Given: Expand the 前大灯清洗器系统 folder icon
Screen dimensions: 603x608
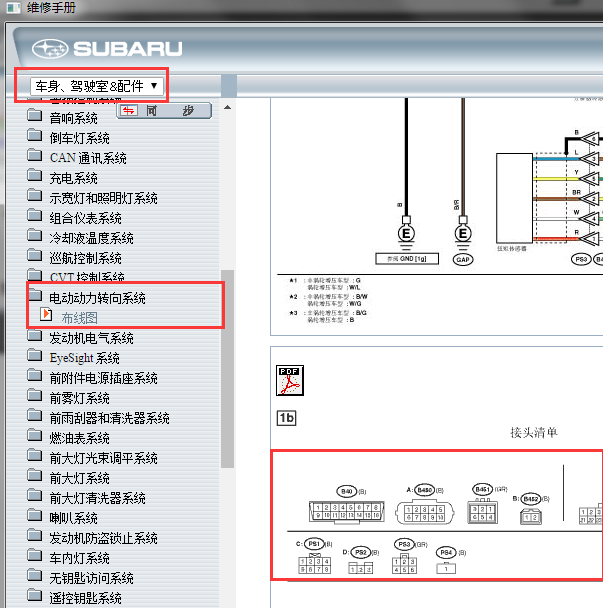Looking at the screenshot, I should click(x=35, y=494).
